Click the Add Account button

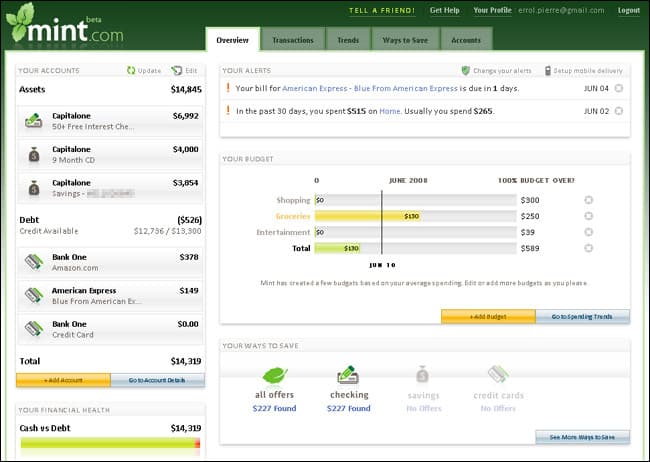point(63,380)
